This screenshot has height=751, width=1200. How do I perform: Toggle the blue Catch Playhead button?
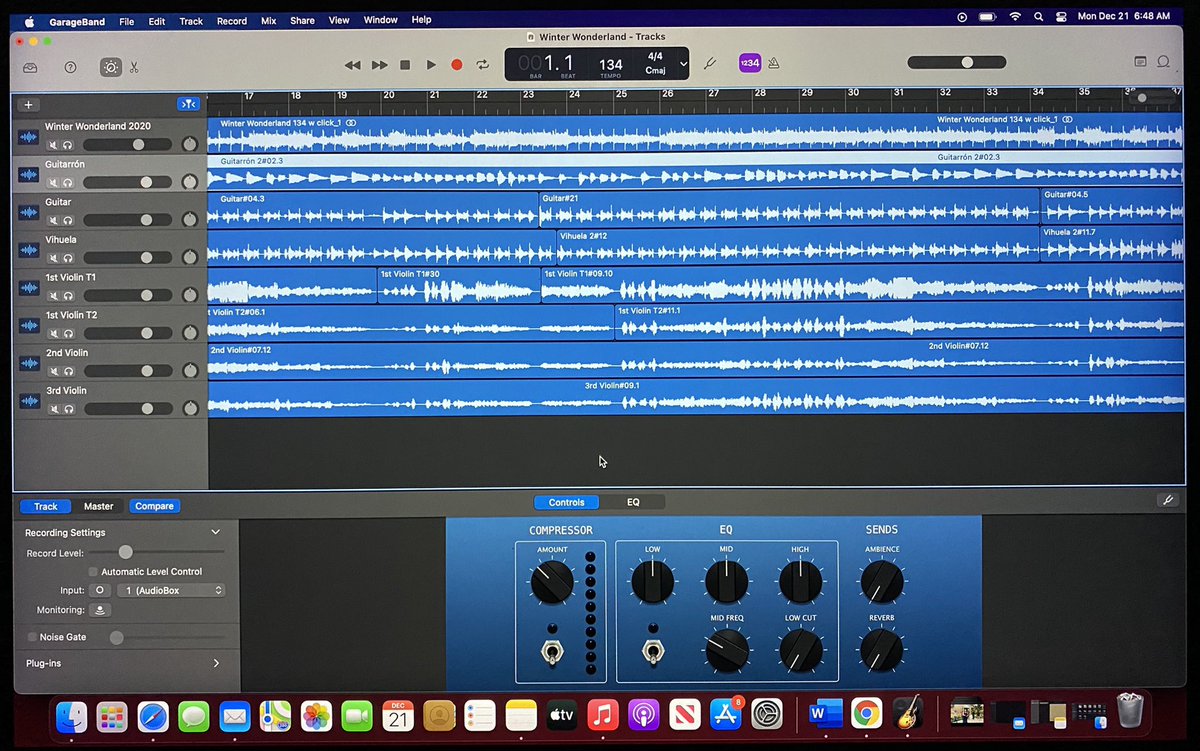click(188, 104)
